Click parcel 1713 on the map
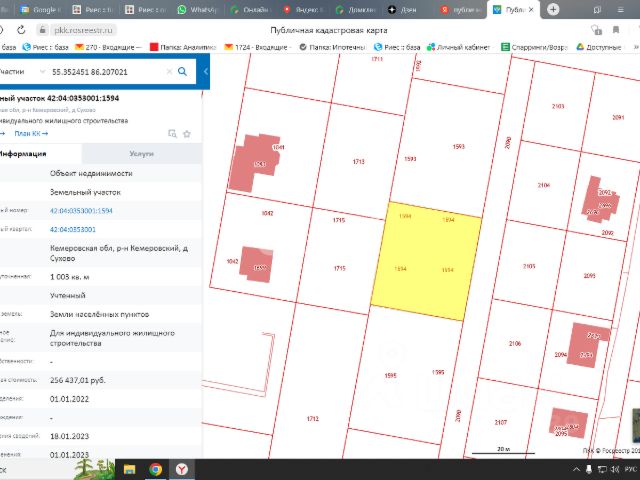This screenshot has width=640, height=480. (358, 162)
